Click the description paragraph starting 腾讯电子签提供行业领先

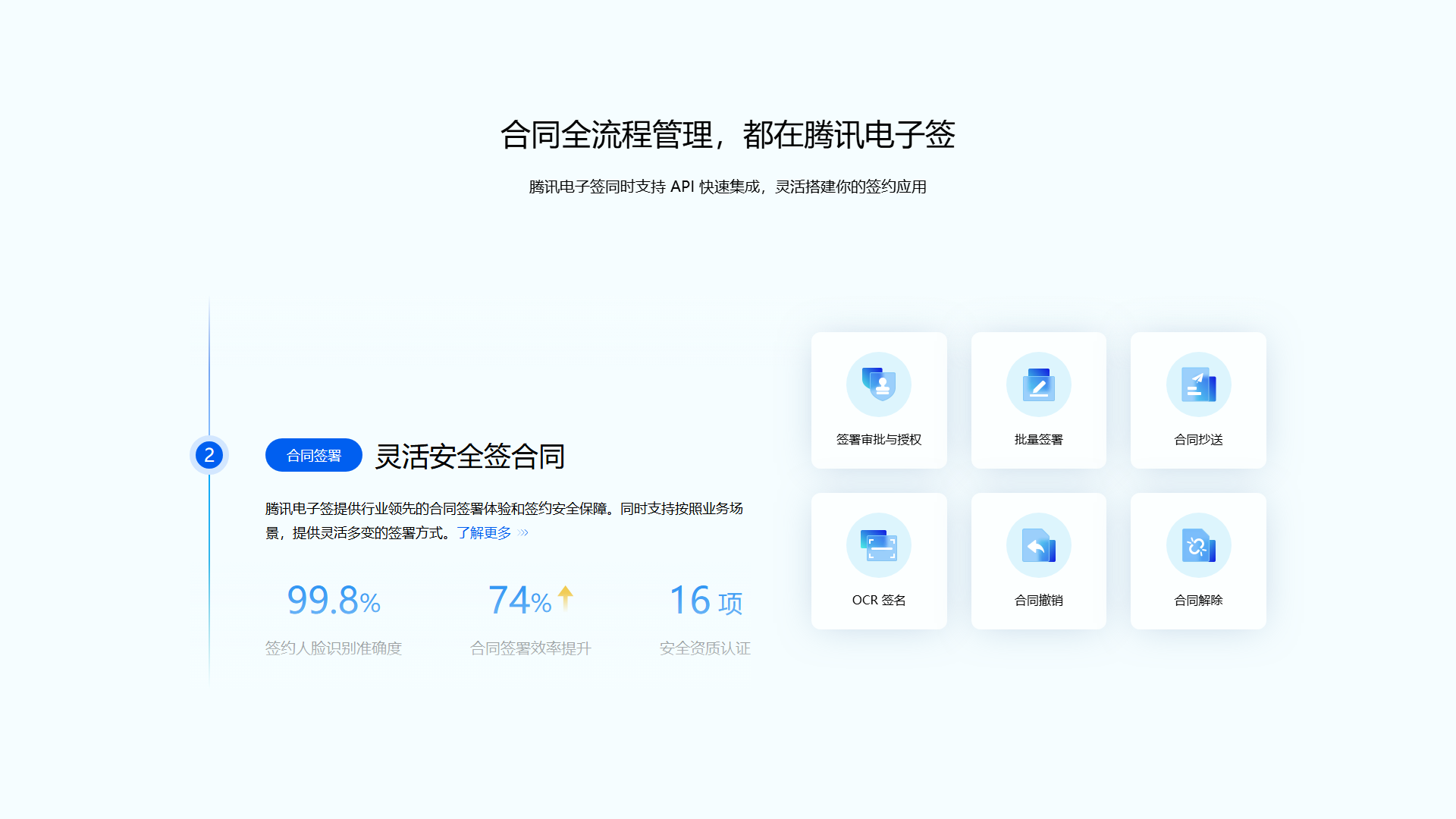pos(504,521)
